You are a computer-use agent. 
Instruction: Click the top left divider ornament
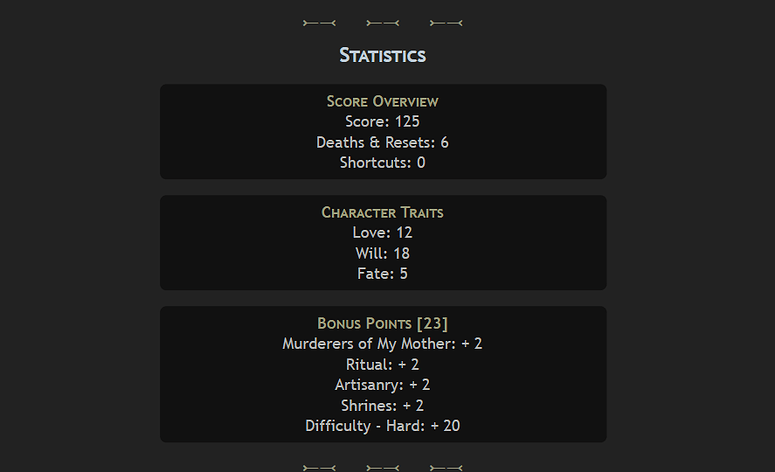(x=319, y=23)
